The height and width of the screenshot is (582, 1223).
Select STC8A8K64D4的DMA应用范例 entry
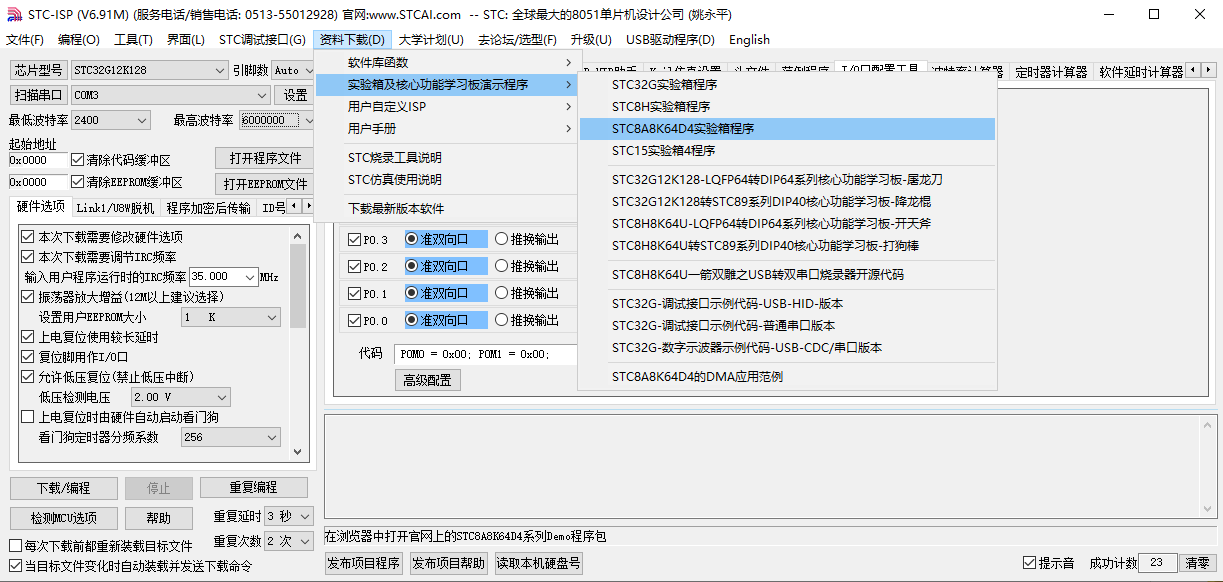point(787,377)
